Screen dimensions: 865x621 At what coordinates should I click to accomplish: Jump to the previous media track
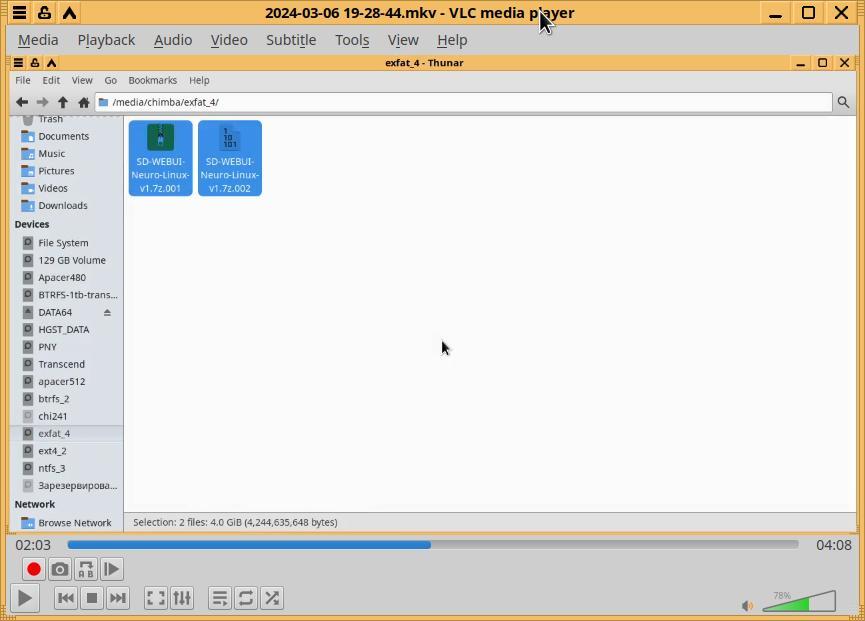coord(66,598)
